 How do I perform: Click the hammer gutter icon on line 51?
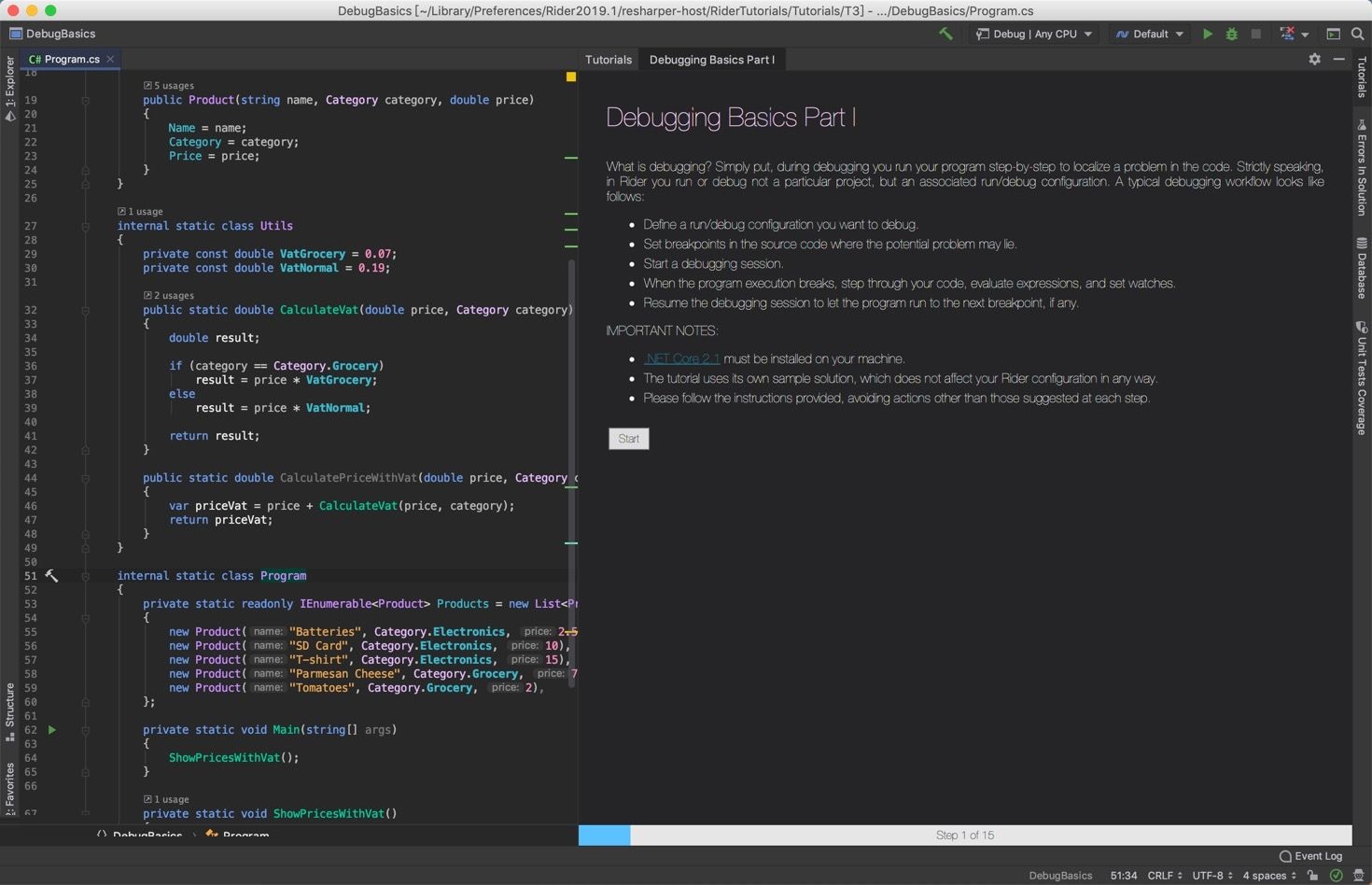[x=51, y=576]
